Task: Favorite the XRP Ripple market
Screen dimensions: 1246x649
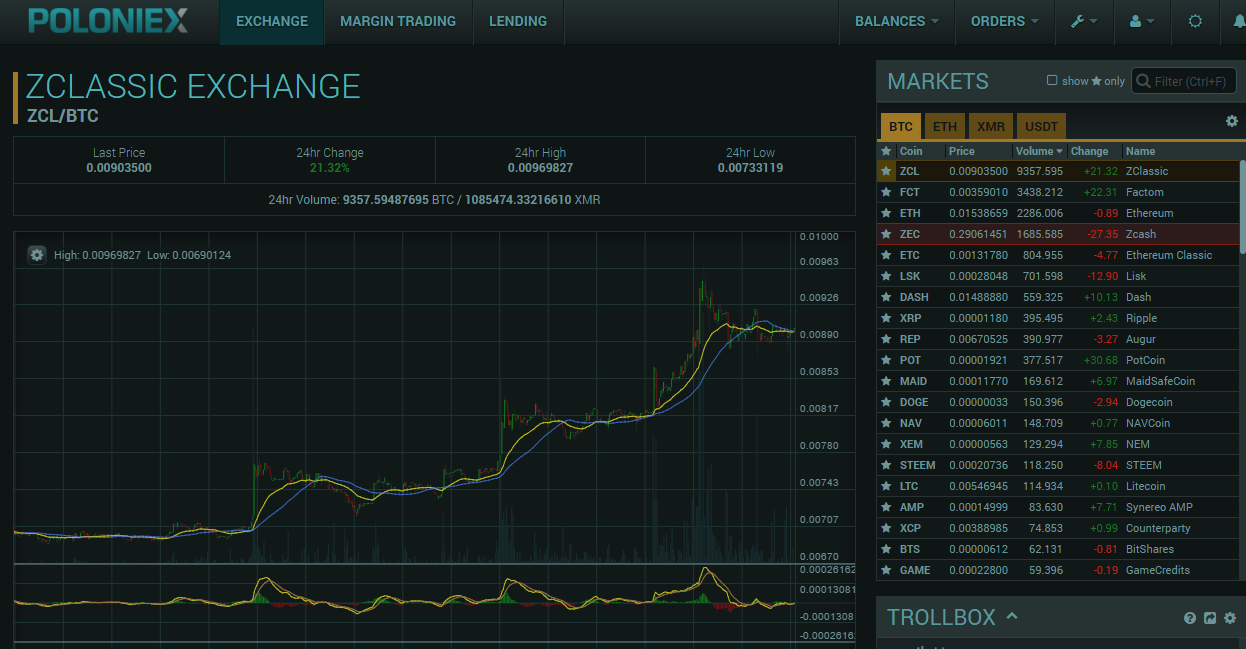Action: (885, 318)
